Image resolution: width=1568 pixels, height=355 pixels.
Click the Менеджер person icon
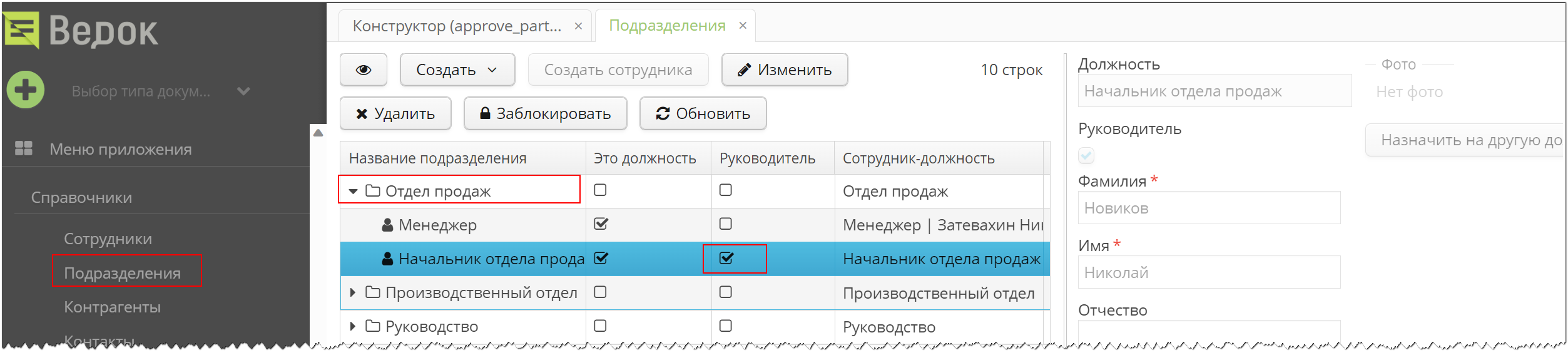point(387,225)
